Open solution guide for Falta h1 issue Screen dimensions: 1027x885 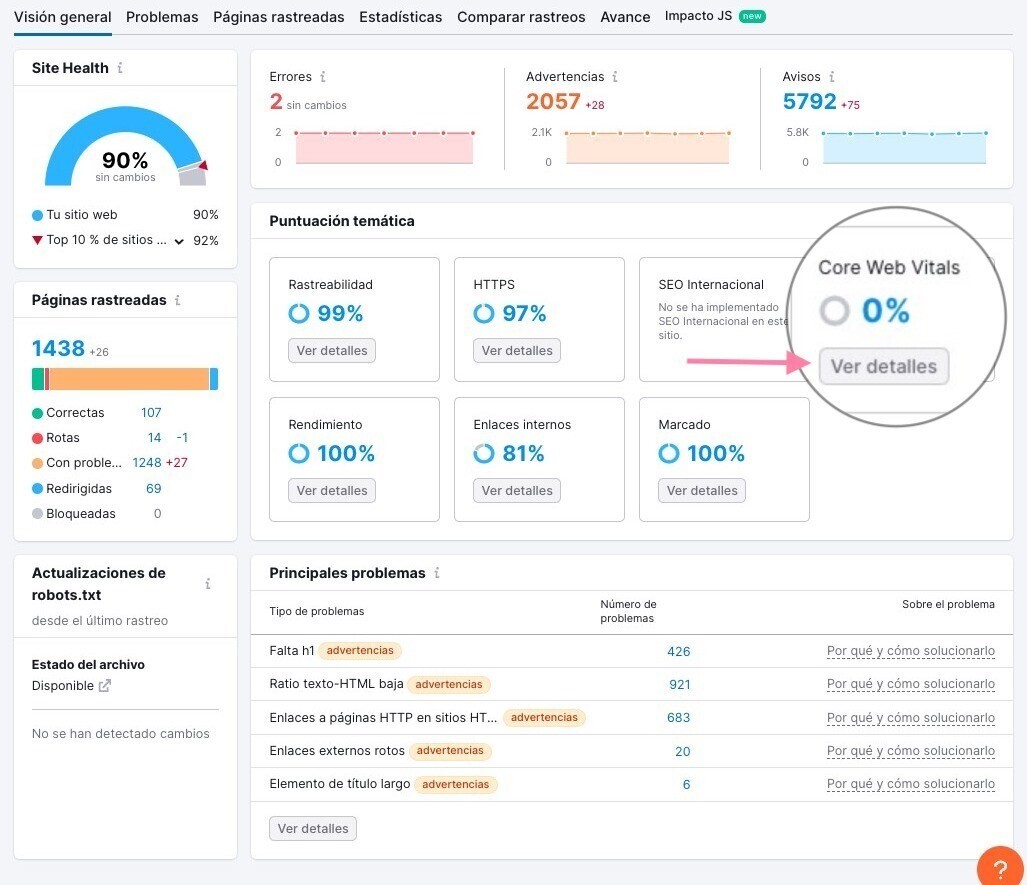coord(910,651)
